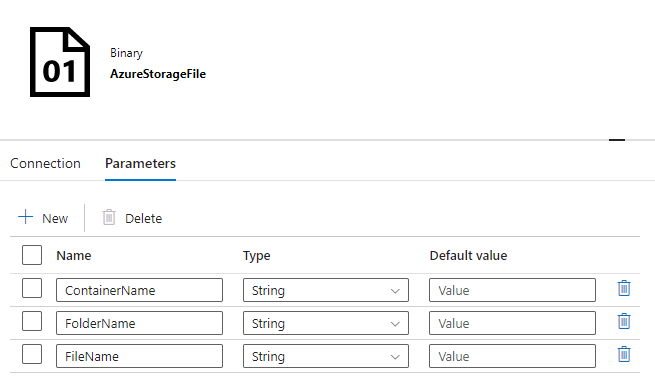Image resolution: width=655 pixels, height=382 pixels.
Task: Click the default value field for FolderName
Action: (x=512, y=323)
